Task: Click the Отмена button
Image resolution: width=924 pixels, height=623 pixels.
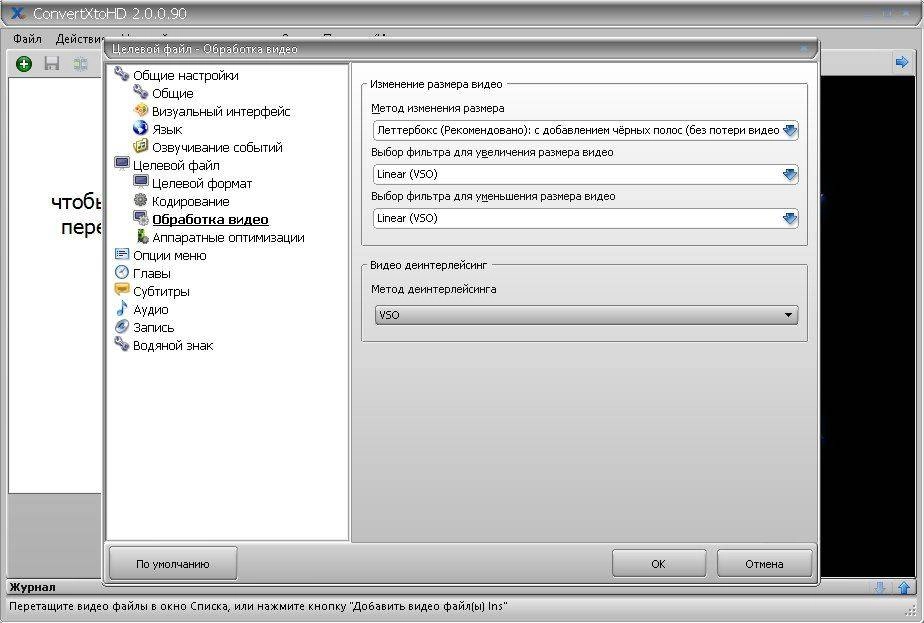Action: pos(764,564)
